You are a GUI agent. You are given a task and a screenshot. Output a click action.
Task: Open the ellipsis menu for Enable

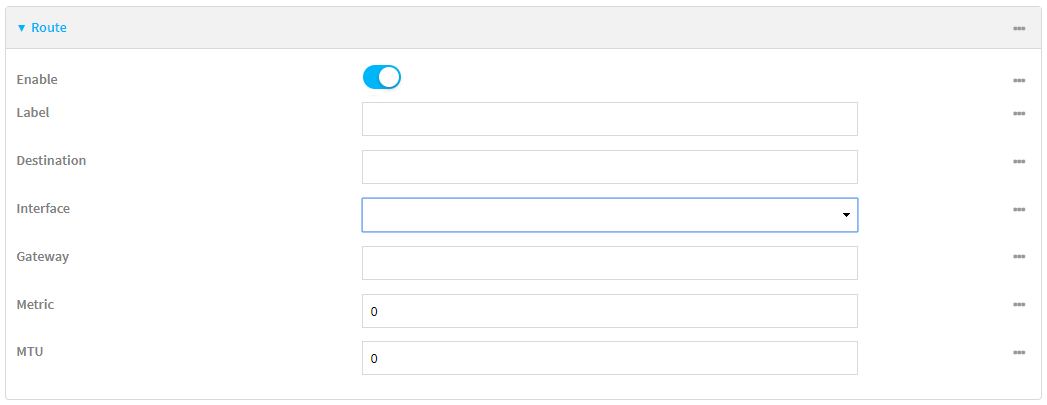1018,80
